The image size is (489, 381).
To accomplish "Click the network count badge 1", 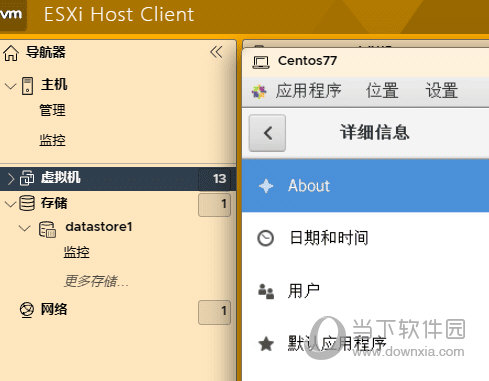I will coord(215,312).
